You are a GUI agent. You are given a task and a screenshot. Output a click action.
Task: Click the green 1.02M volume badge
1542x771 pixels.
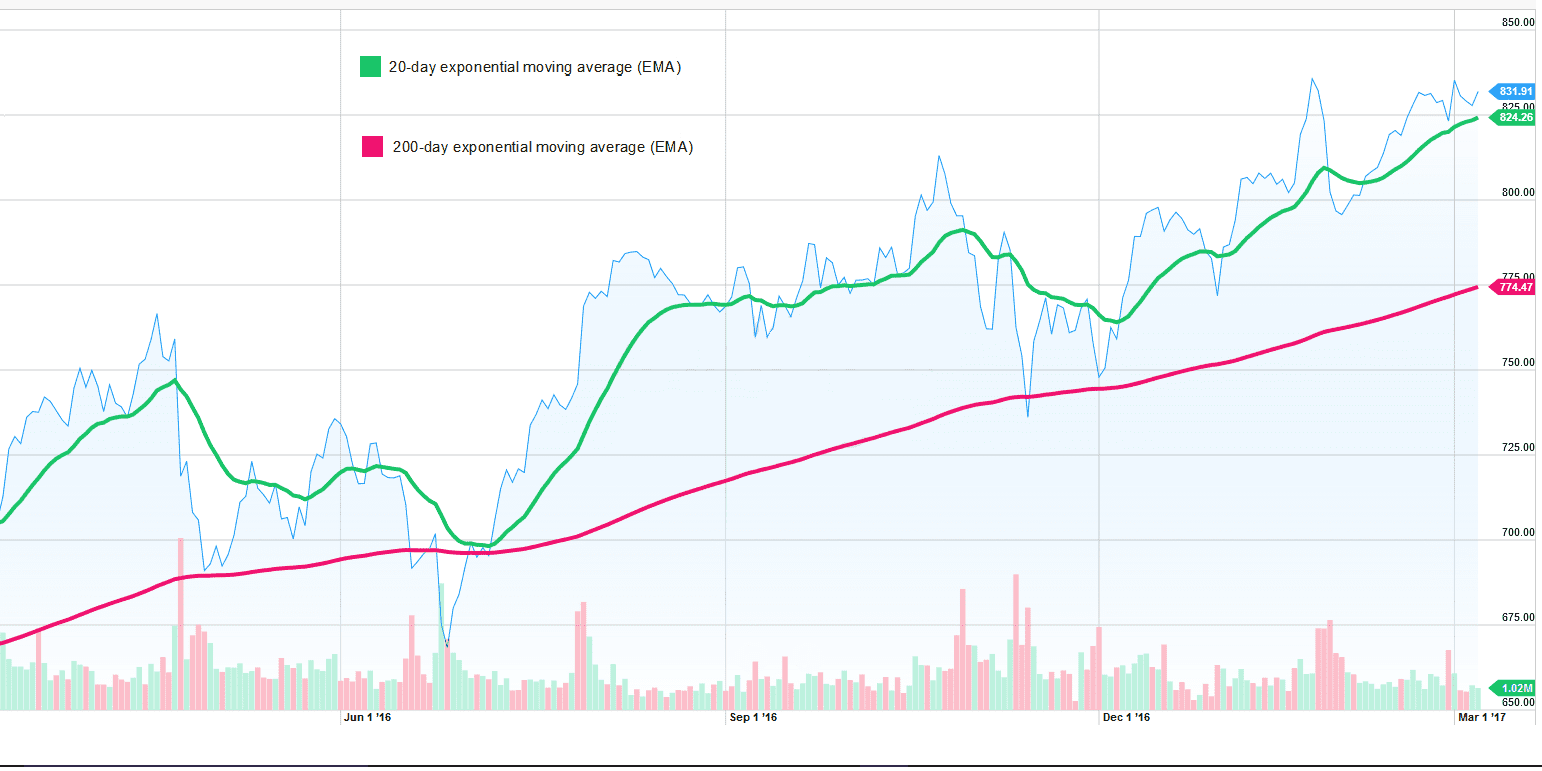click(x=1513, y=689)
